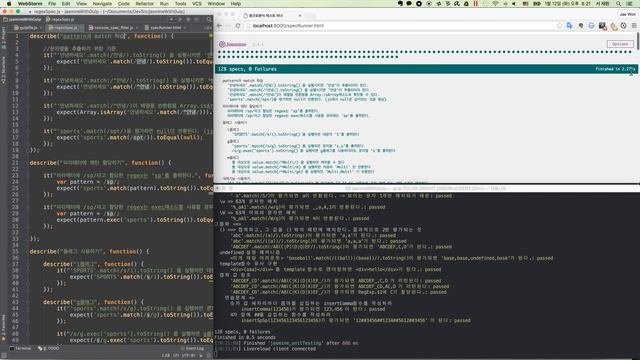
Task: Click the regexSpec.js breadcrumb
Action: (x=60, y=19)
